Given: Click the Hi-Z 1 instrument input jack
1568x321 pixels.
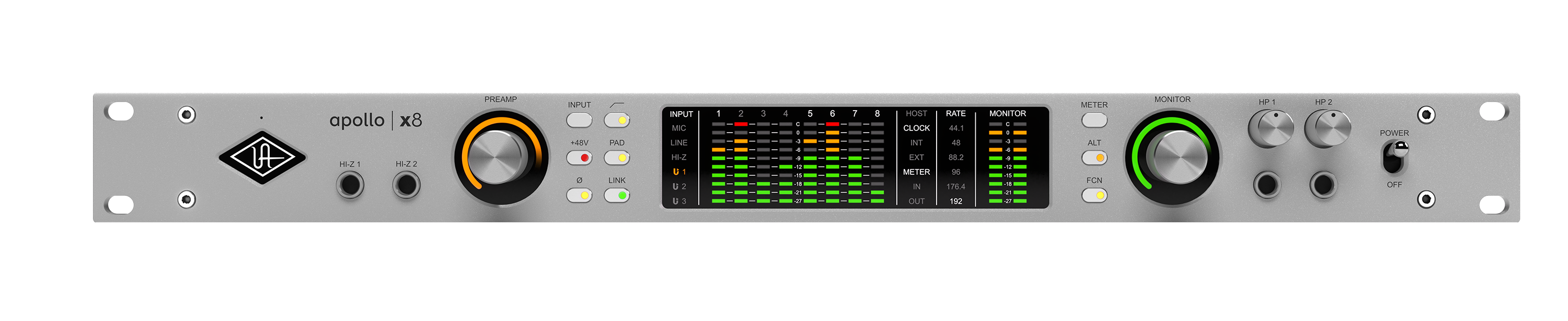Looking at the screenshot, I should click(x=350, y=185).
